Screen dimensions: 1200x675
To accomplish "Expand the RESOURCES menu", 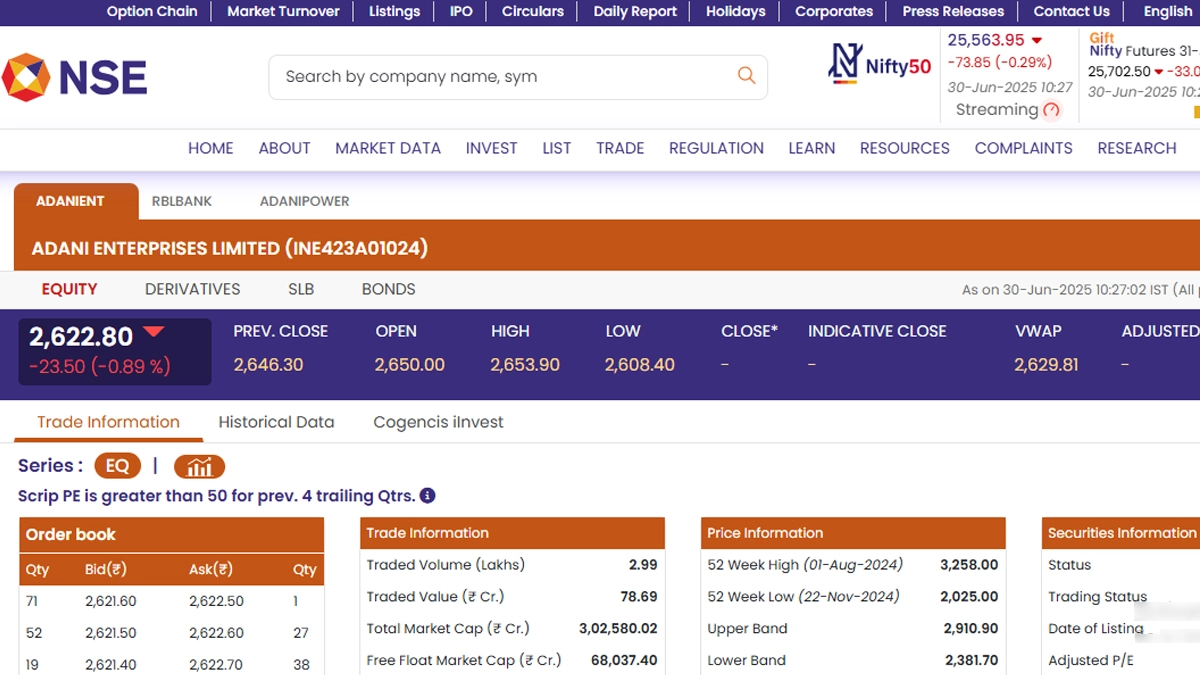I will 904,148.
